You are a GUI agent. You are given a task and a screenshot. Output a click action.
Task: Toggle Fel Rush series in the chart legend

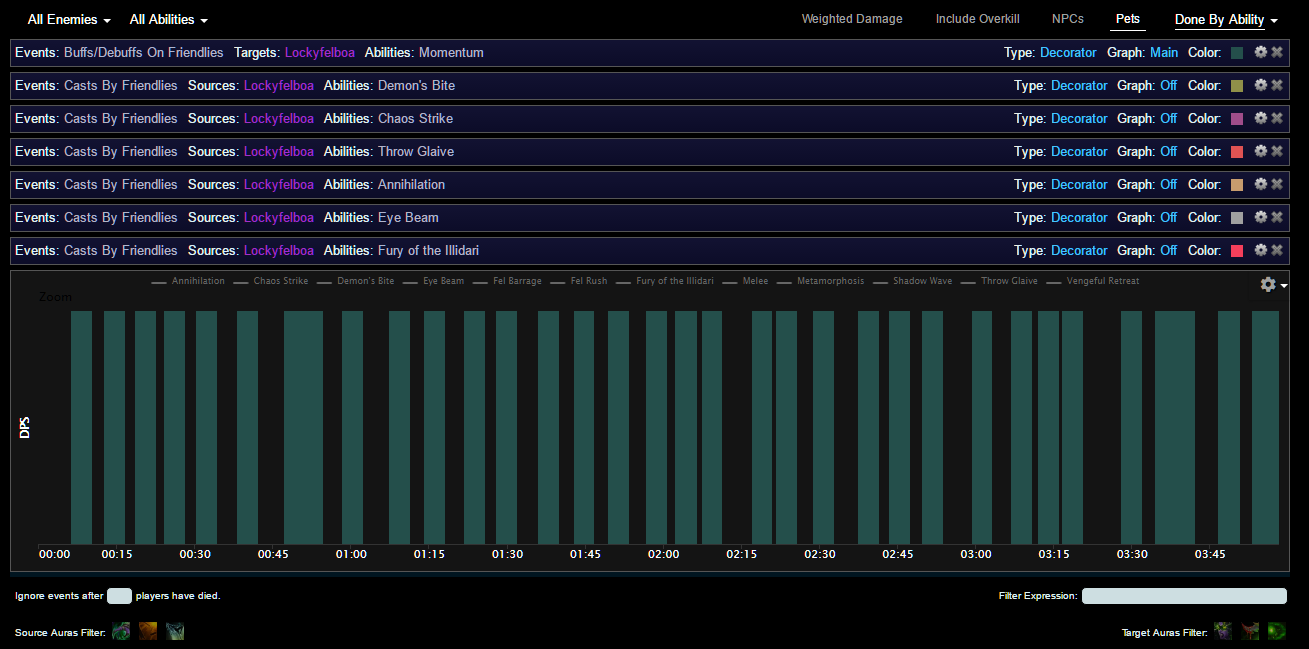tap(579, 281)
